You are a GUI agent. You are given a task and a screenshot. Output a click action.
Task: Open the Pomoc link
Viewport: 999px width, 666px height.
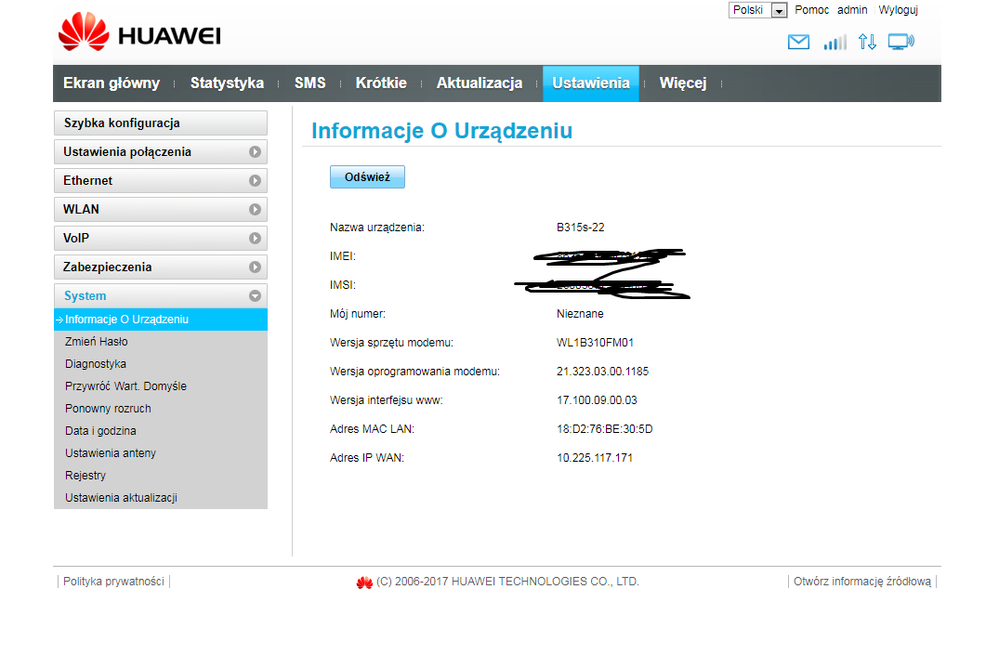(812, 10)
